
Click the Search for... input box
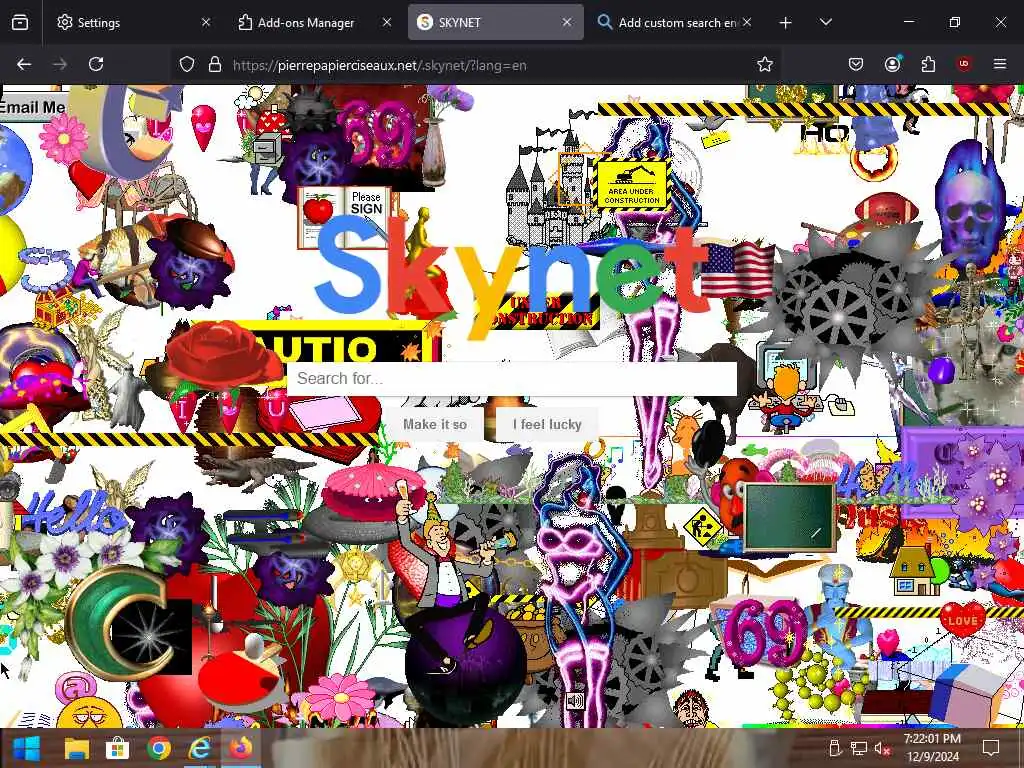tap(511, 378)
